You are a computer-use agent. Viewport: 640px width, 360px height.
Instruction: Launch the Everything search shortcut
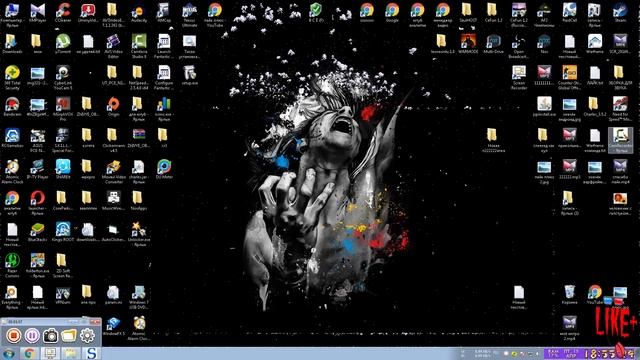point(12,297)
